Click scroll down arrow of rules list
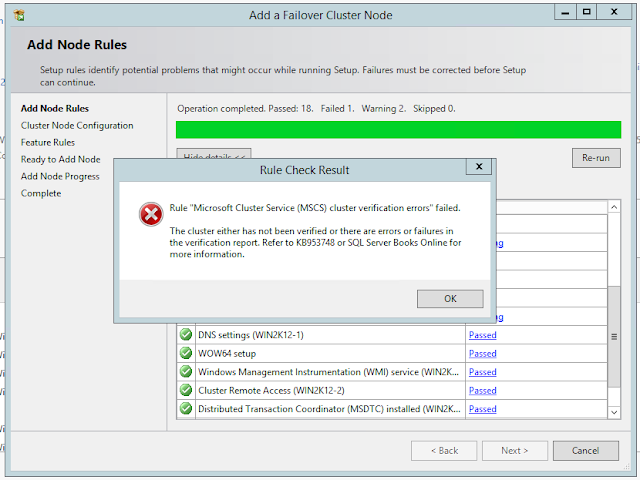 tap(614, 412)
